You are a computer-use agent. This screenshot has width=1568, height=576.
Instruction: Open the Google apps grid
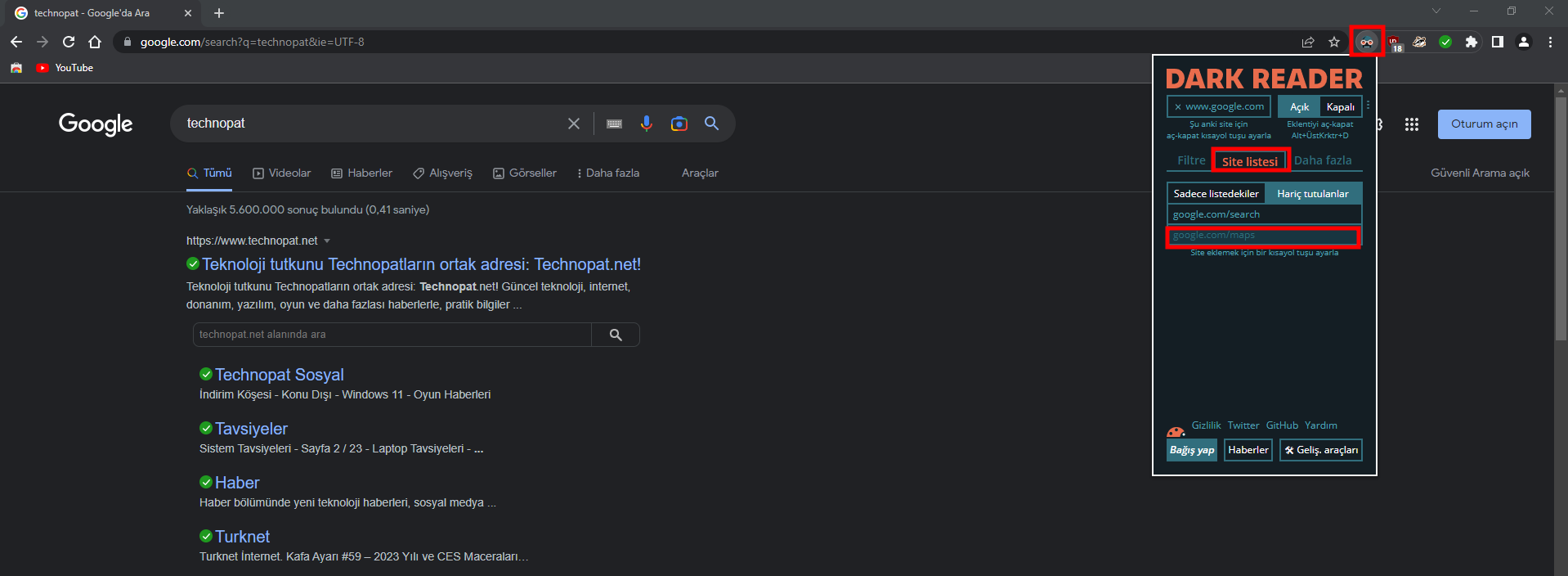click(x=1412, y=124)
